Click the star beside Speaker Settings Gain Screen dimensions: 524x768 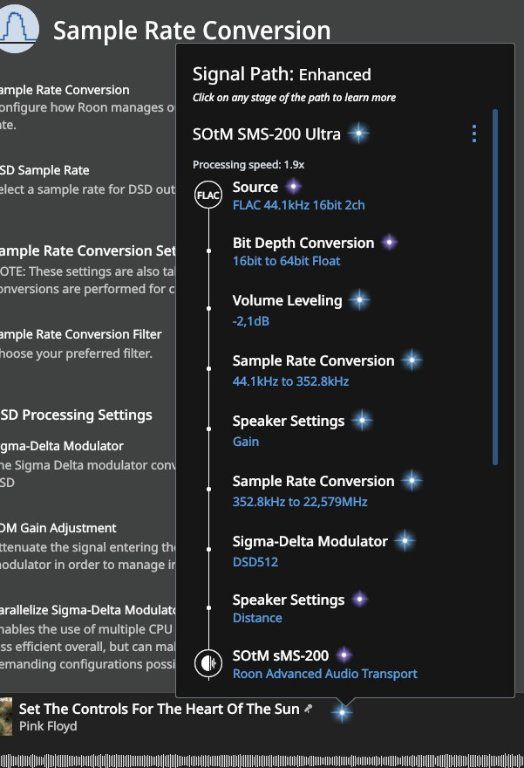point(362,420)
